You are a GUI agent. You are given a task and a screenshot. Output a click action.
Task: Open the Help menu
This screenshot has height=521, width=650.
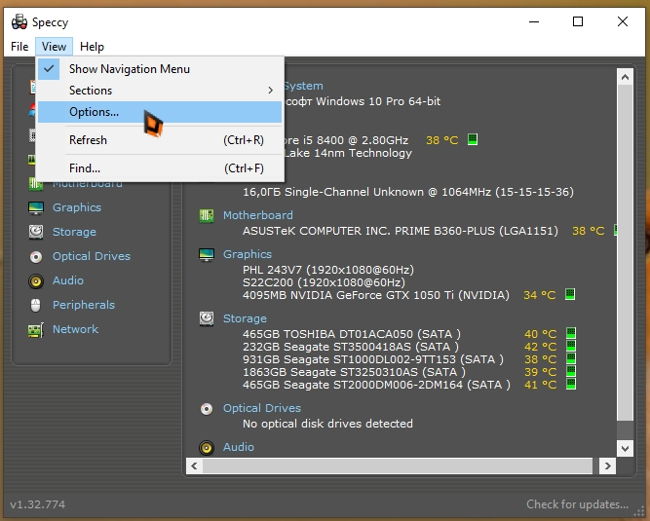92,46
